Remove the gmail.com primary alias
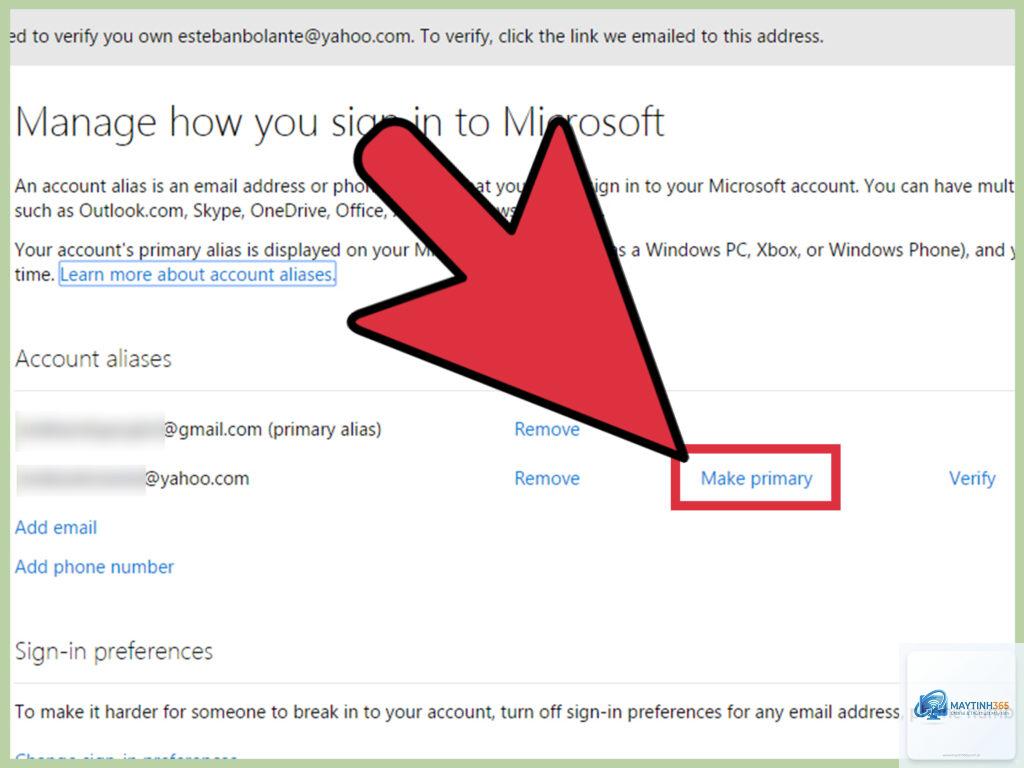 (547, 429)
